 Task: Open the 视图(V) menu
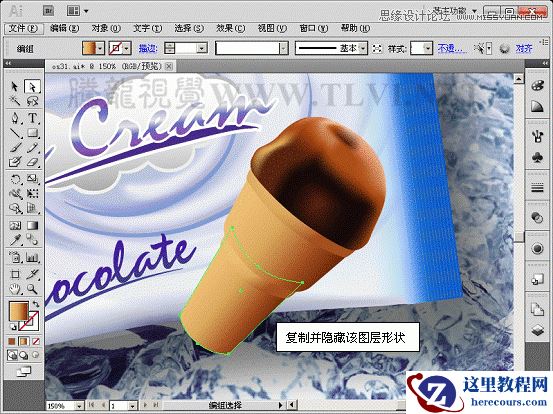272,28
